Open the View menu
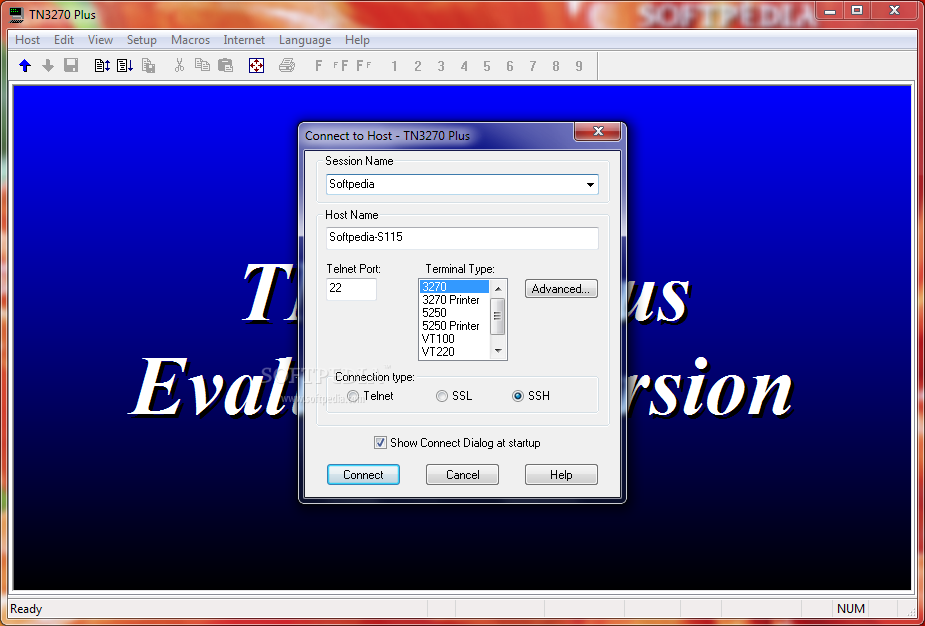925x626 pixels. tap(100, 40)
